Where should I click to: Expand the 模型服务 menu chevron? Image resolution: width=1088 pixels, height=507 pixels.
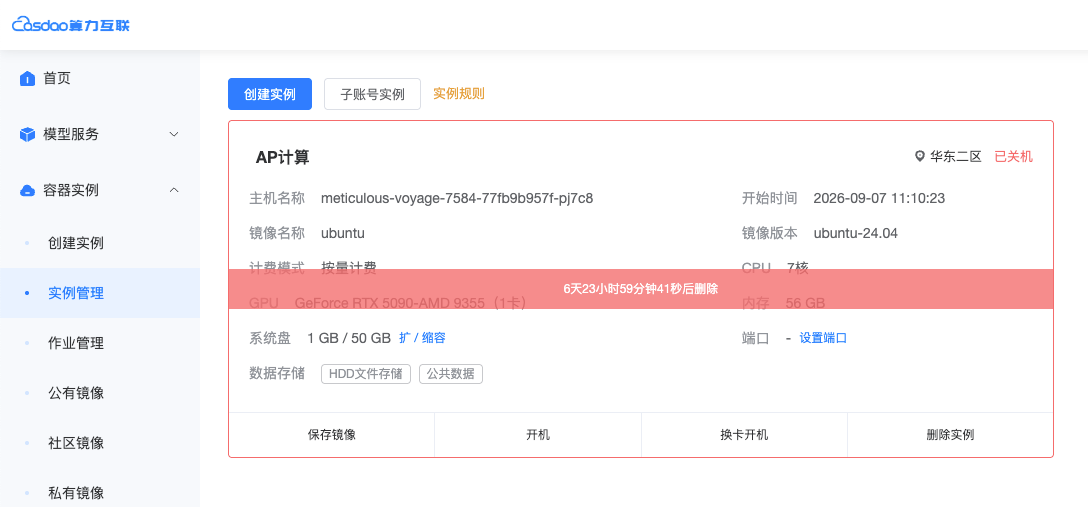pyautogui.click(x=174, y=134)
